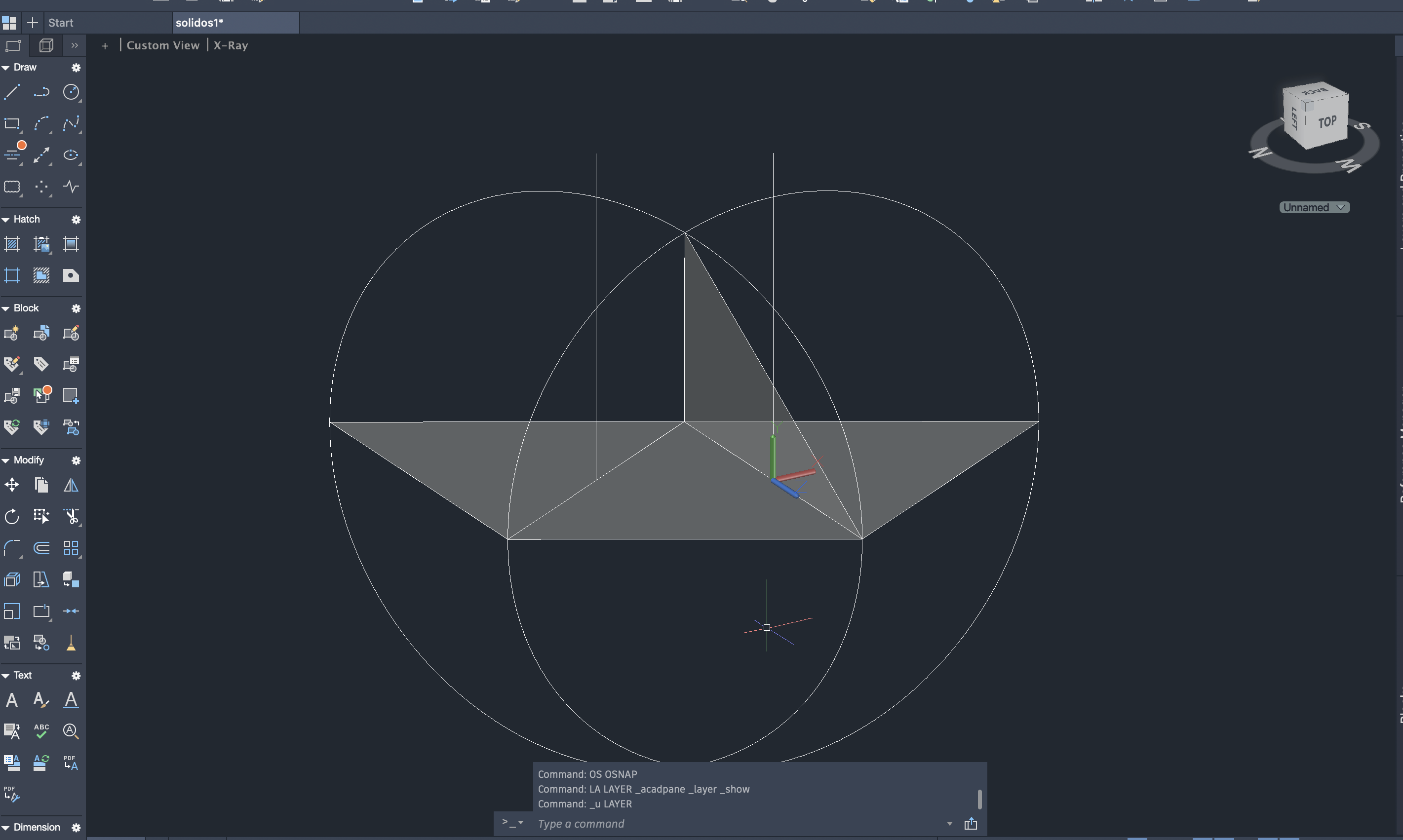This screenshot has width=1403, height=840.
Task: Select the Rotate tool
Action: click(x=12, y=516)
